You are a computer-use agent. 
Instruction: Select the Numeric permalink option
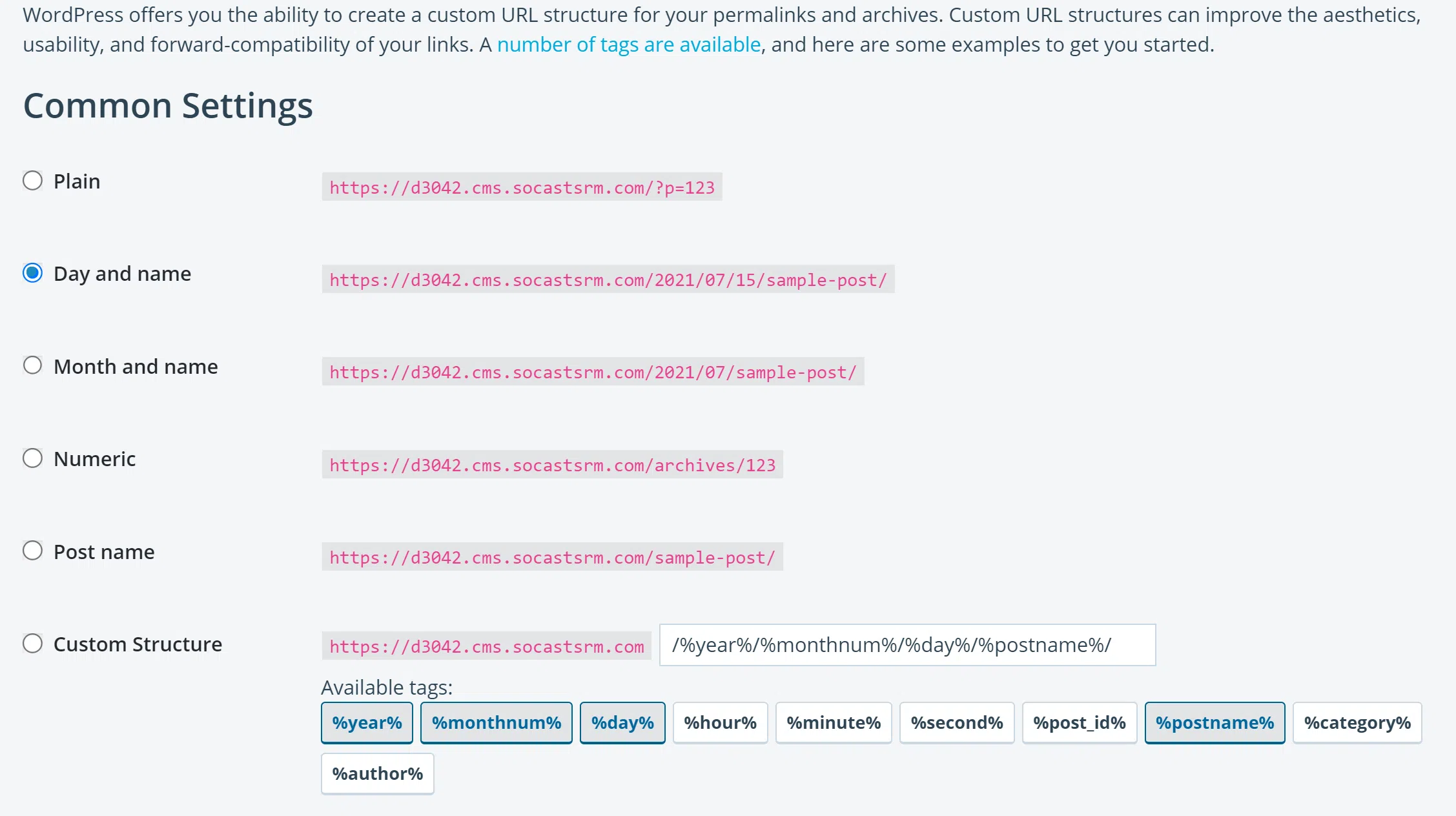tap(33, 458)
